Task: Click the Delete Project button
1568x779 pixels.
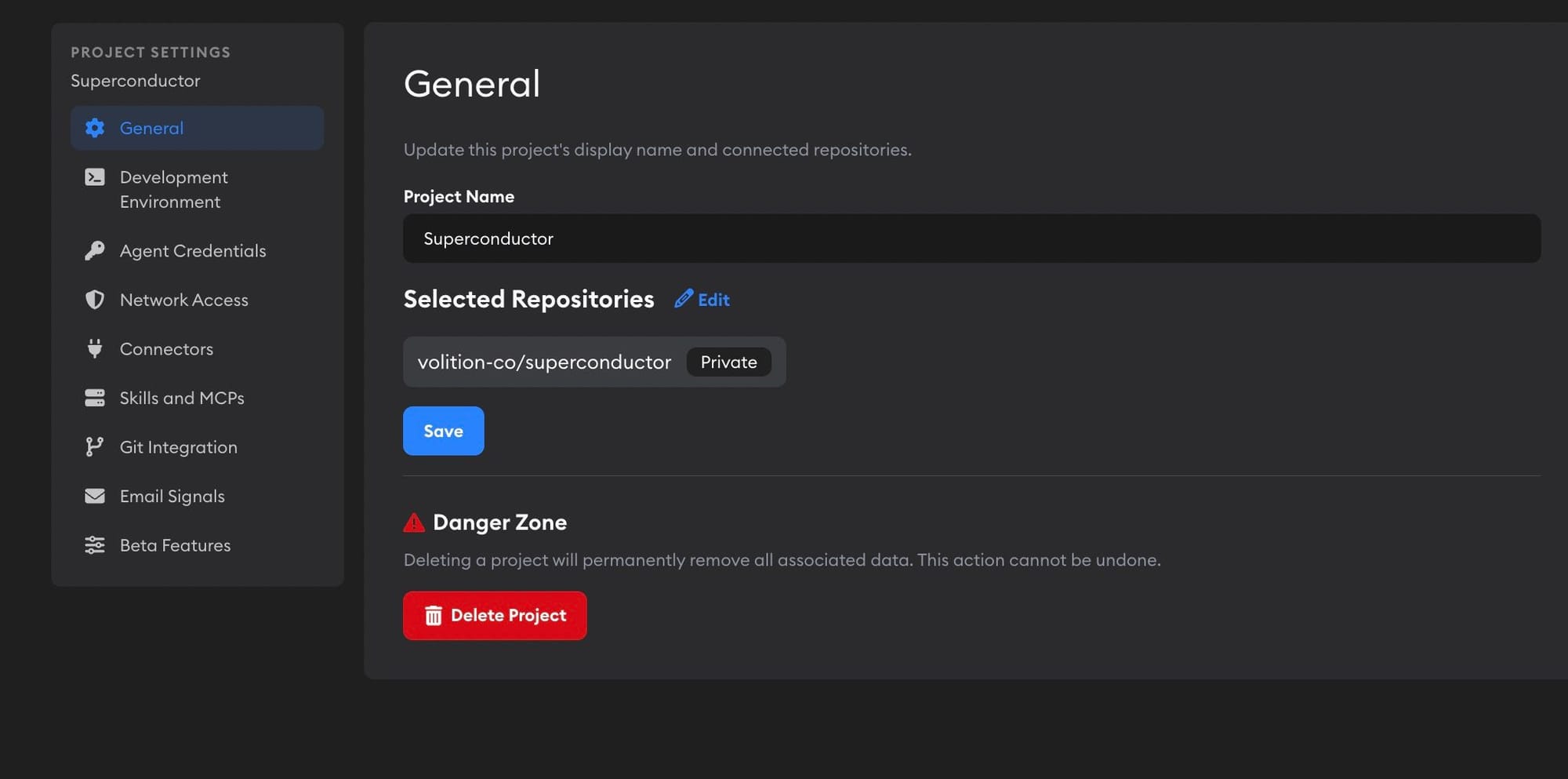Action: (x=495, y=616)
